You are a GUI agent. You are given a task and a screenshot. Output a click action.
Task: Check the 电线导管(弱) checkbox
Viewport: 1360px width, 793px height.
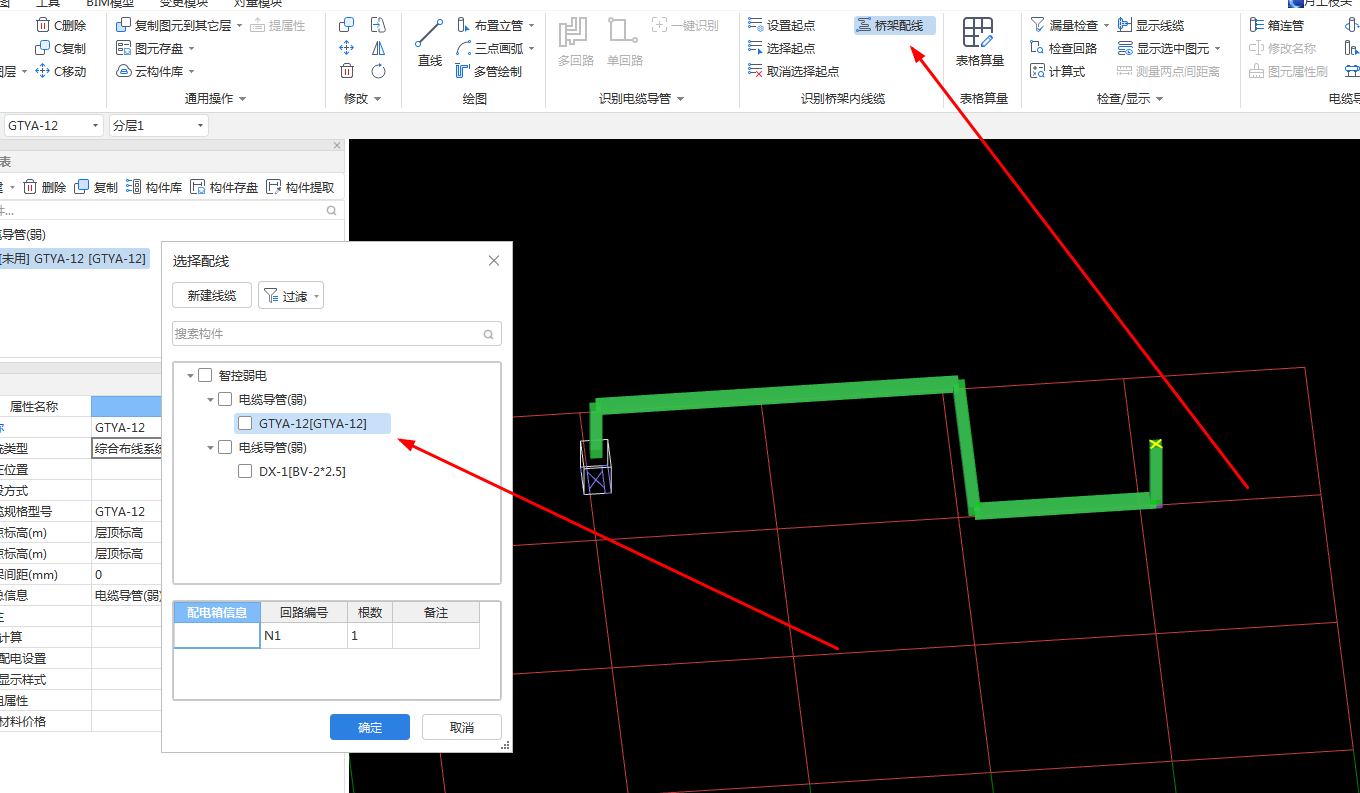tap(225, 447)
